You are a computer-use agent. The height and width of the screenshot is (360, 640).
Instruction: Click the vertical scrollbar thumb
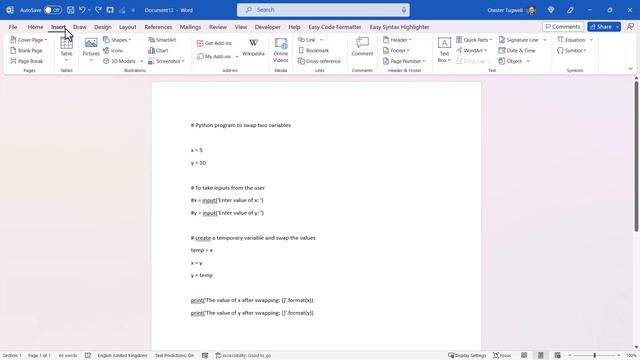636,157
